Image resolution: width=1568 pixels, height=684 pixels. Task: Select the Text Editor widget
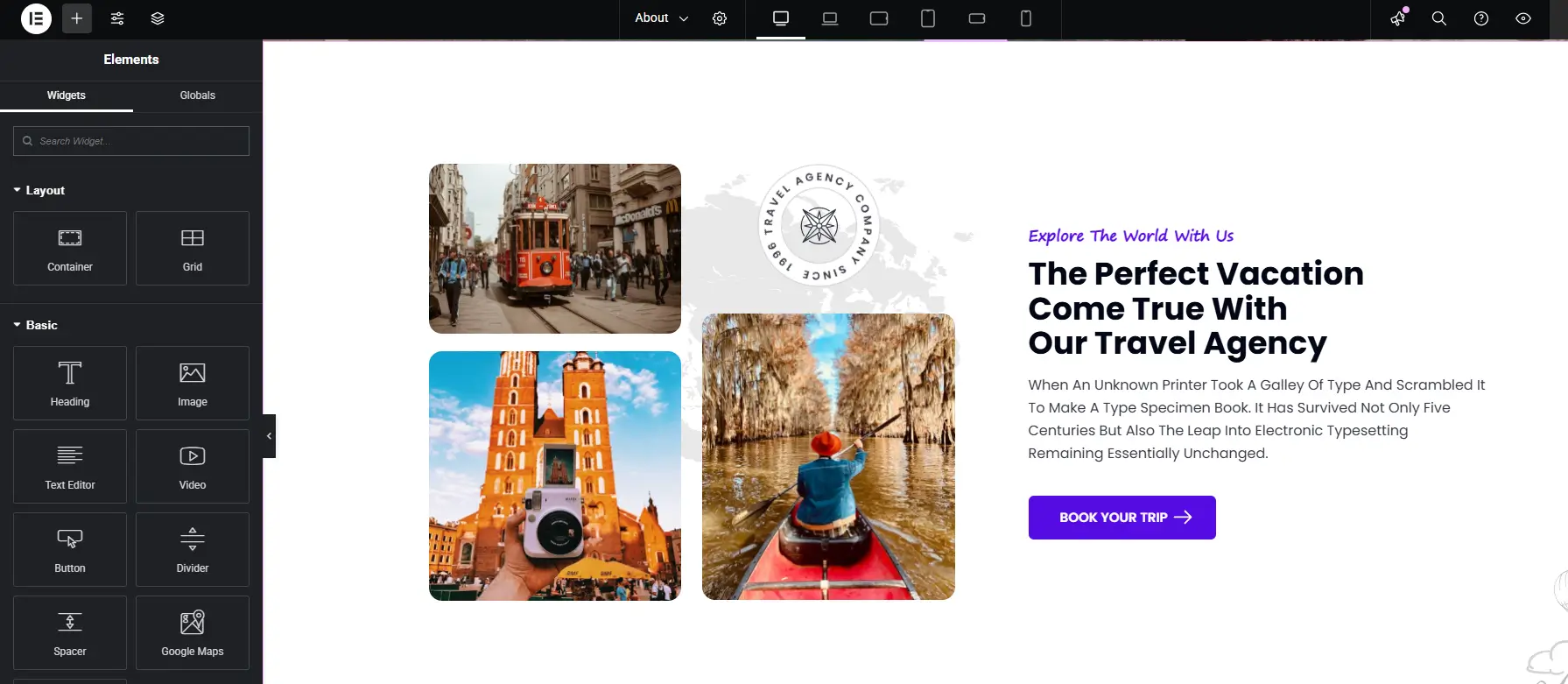70,466
